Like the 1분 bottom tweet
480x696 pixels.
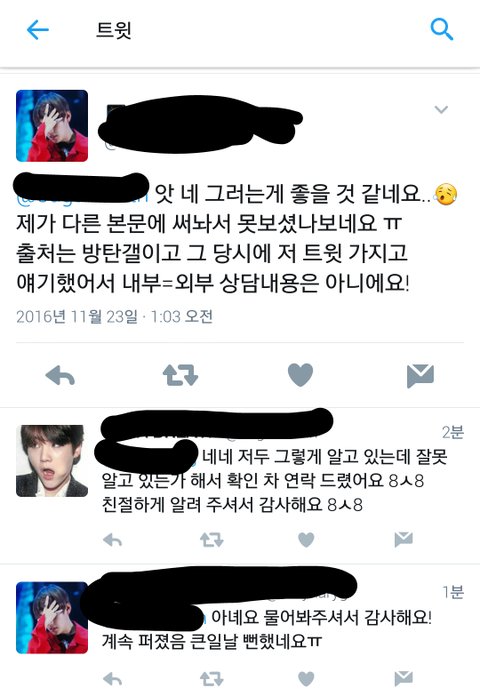point(306,678)
